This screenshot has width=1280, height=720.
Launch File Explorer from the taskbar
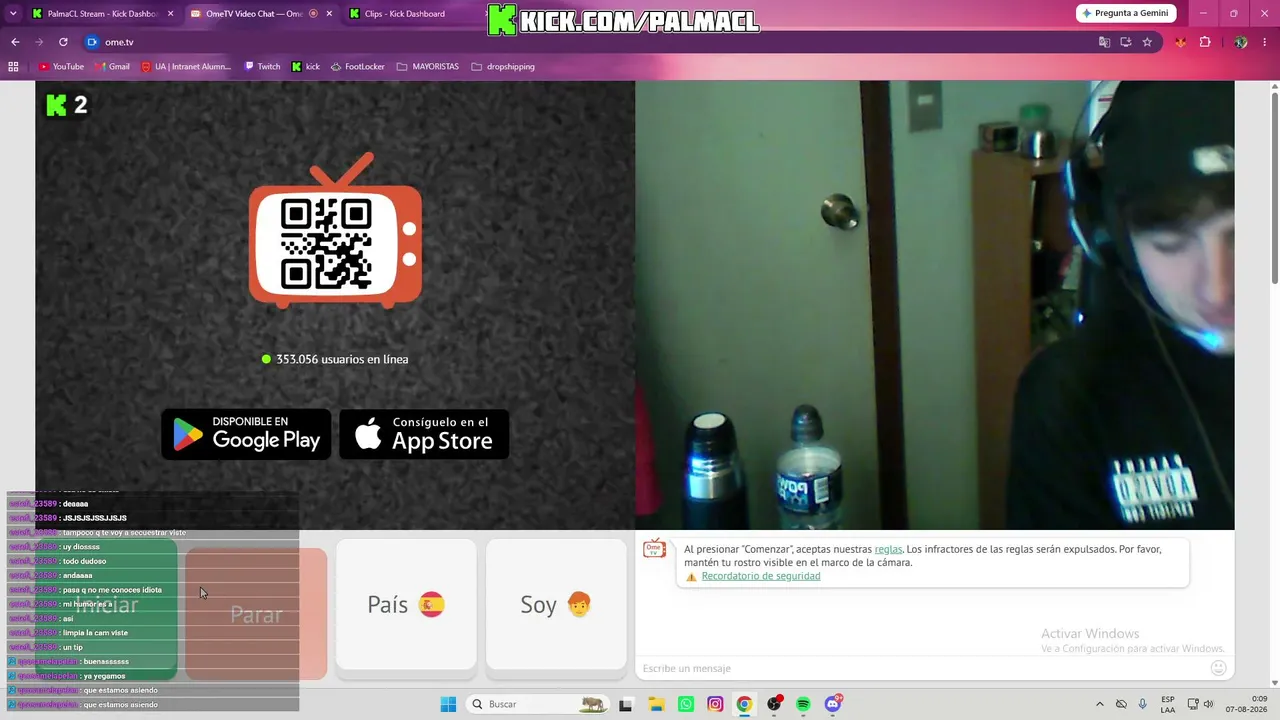click(656, 704)
